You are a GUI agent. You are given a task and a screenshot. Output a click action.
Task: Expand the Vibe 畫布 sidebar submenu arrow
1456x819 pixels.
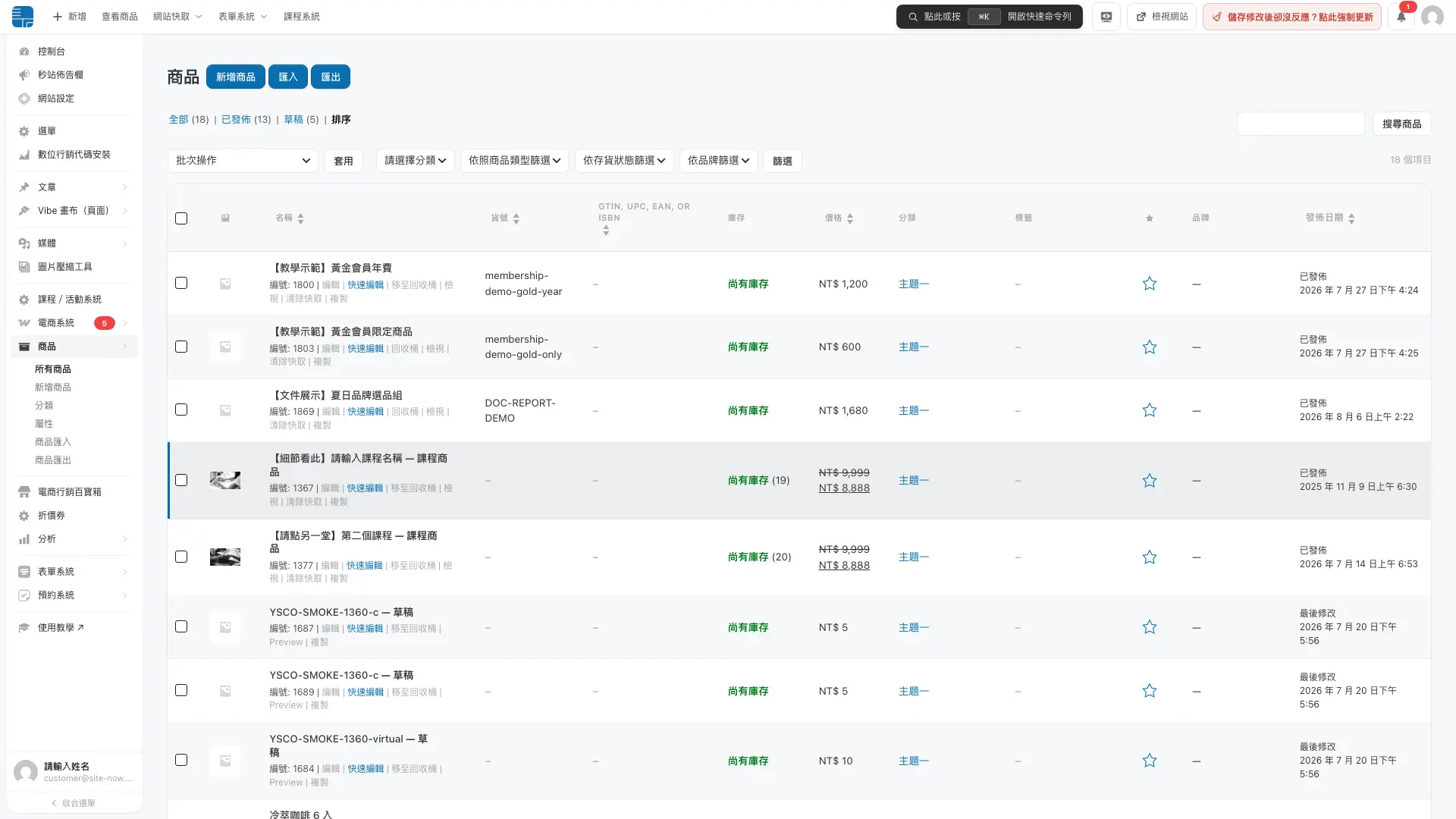pos(125,211)
